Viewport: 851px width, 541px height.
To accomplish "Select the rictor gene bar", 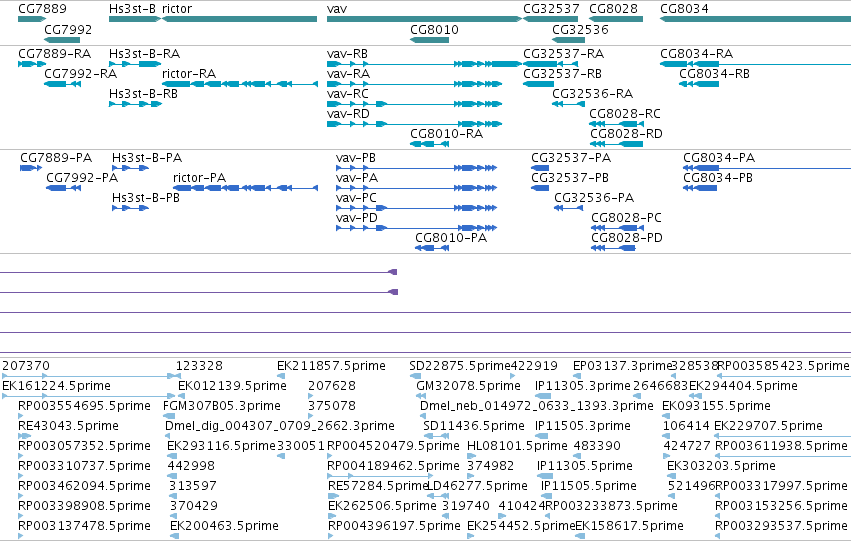I will coord(239,19).
